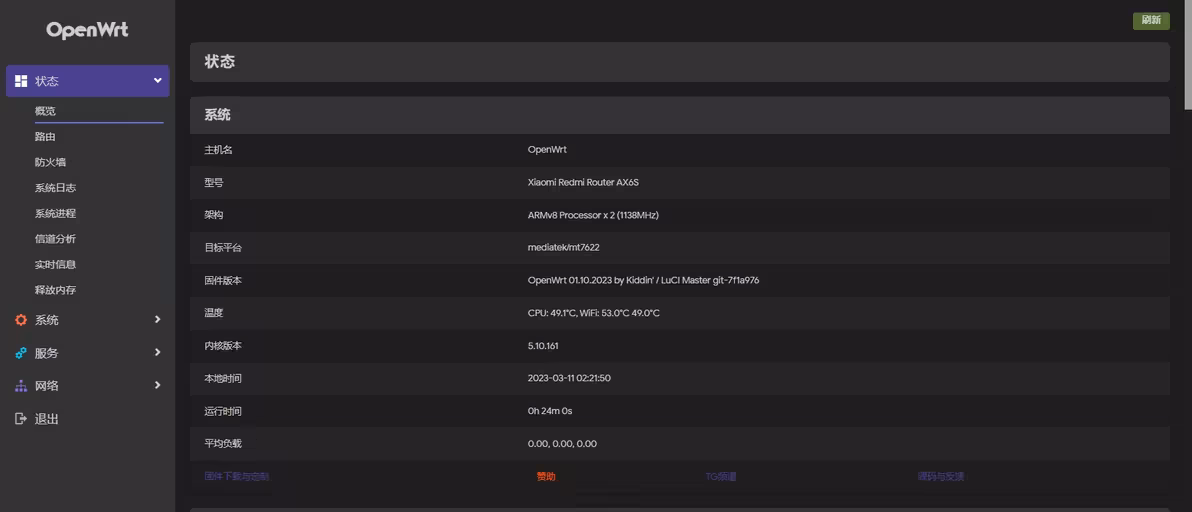Viewport: 1192px width, 512px height.
Task: Click the 系统 gear icon
Action: pos(21,320)
